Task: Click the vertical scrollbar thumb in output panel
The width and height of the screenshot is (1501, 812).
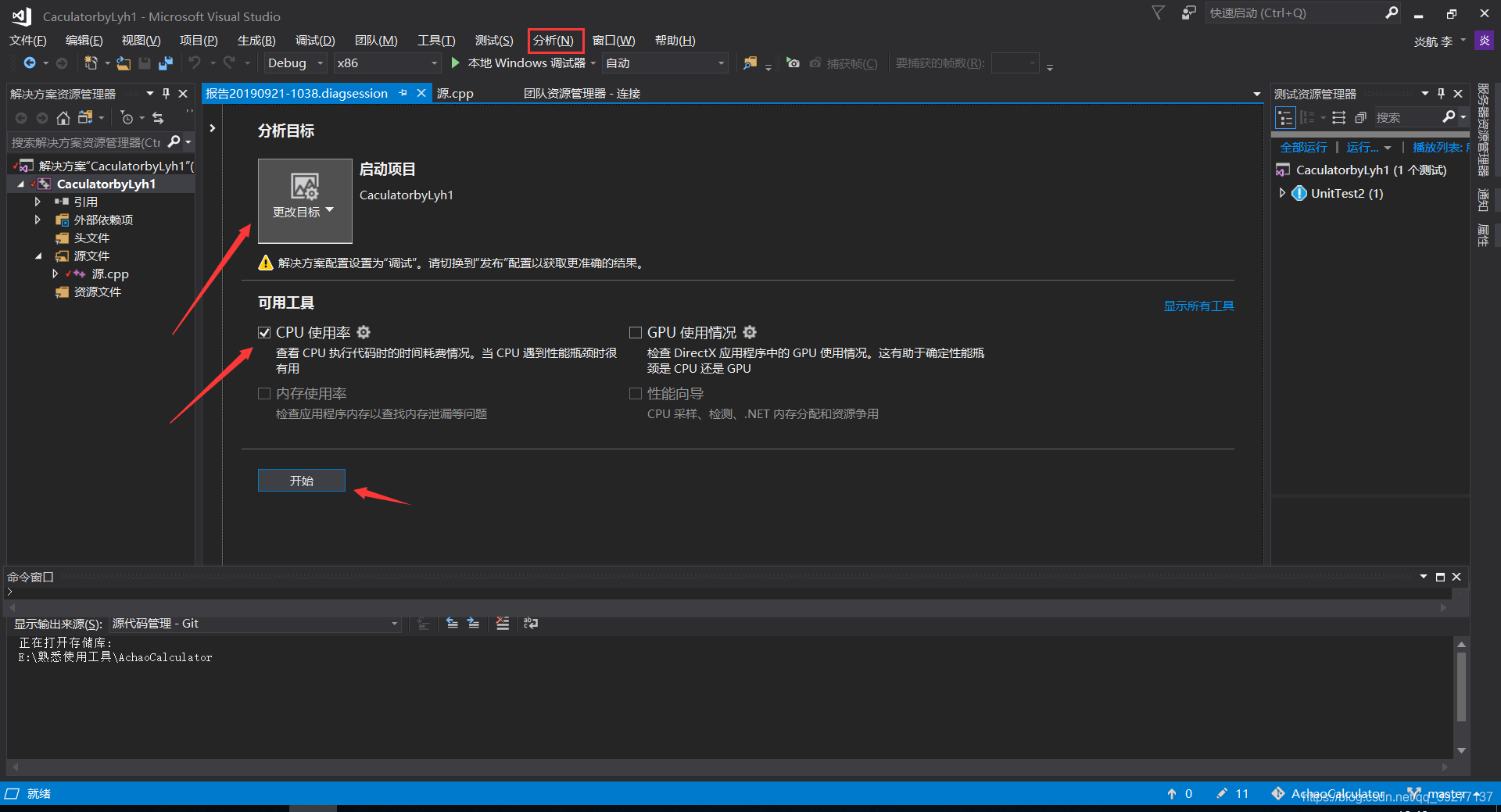Action: point(1461,688)
